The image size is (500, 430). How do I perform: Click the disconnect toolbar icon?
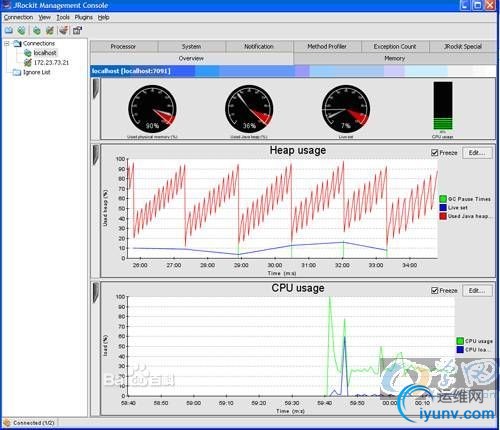(50, 31)
